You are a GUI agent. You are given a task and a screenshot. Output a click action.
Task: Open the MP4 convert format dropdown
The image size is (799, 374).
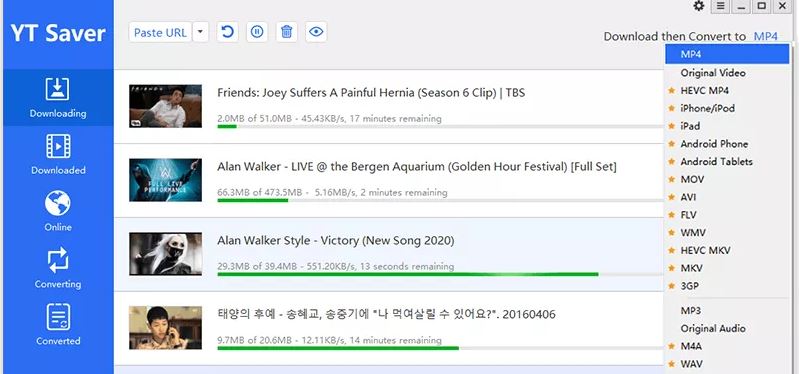point(766,36)
